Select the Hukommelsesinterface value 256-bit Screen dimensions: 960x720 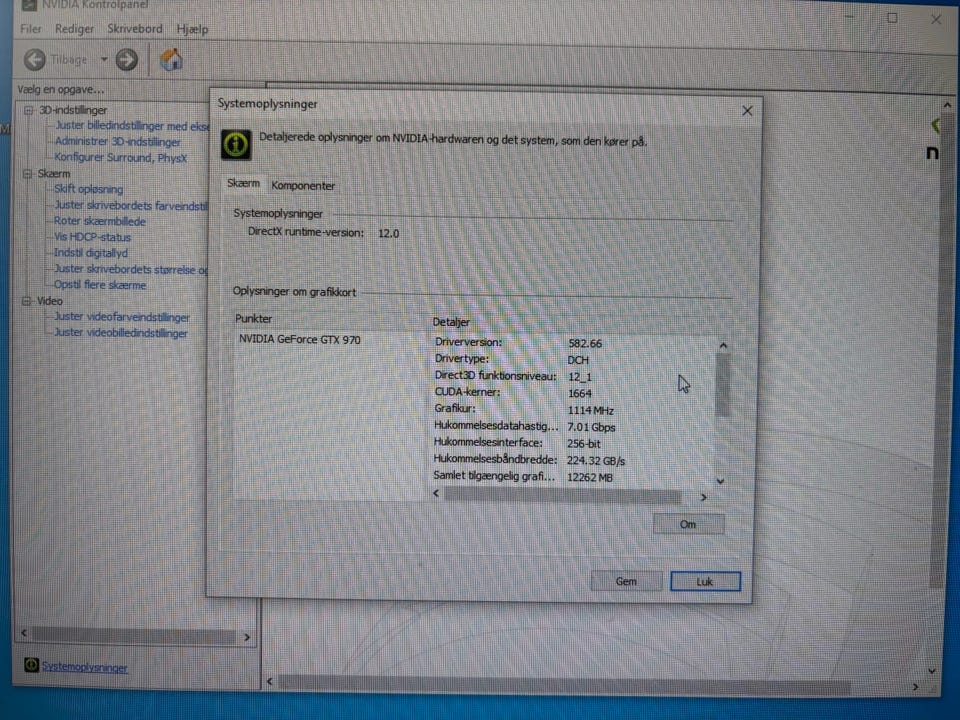tap(583, 444)
